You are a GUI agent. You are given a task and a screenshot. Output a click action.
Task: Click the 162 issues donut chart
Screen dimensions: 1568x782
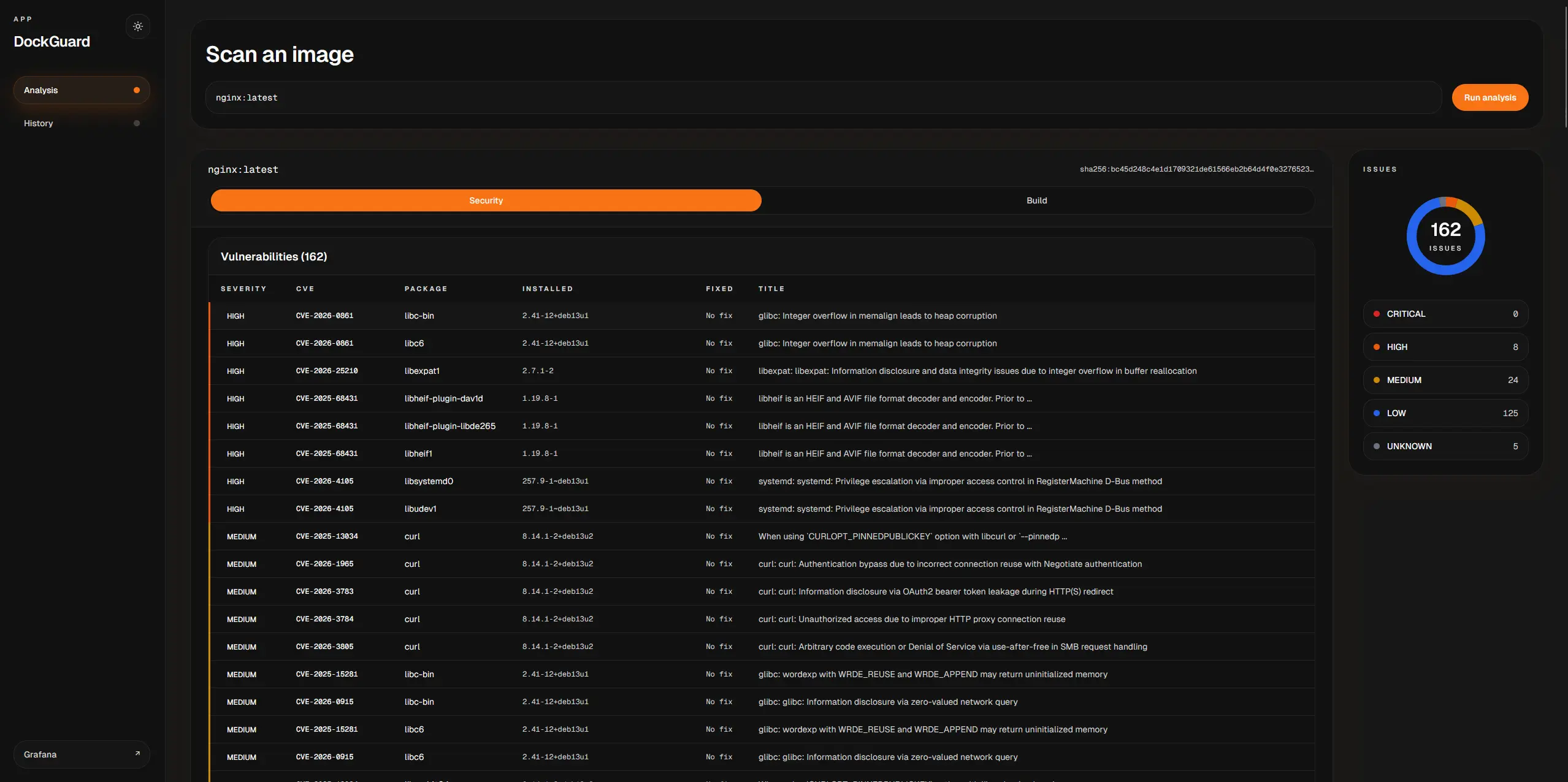[1445, 236]
